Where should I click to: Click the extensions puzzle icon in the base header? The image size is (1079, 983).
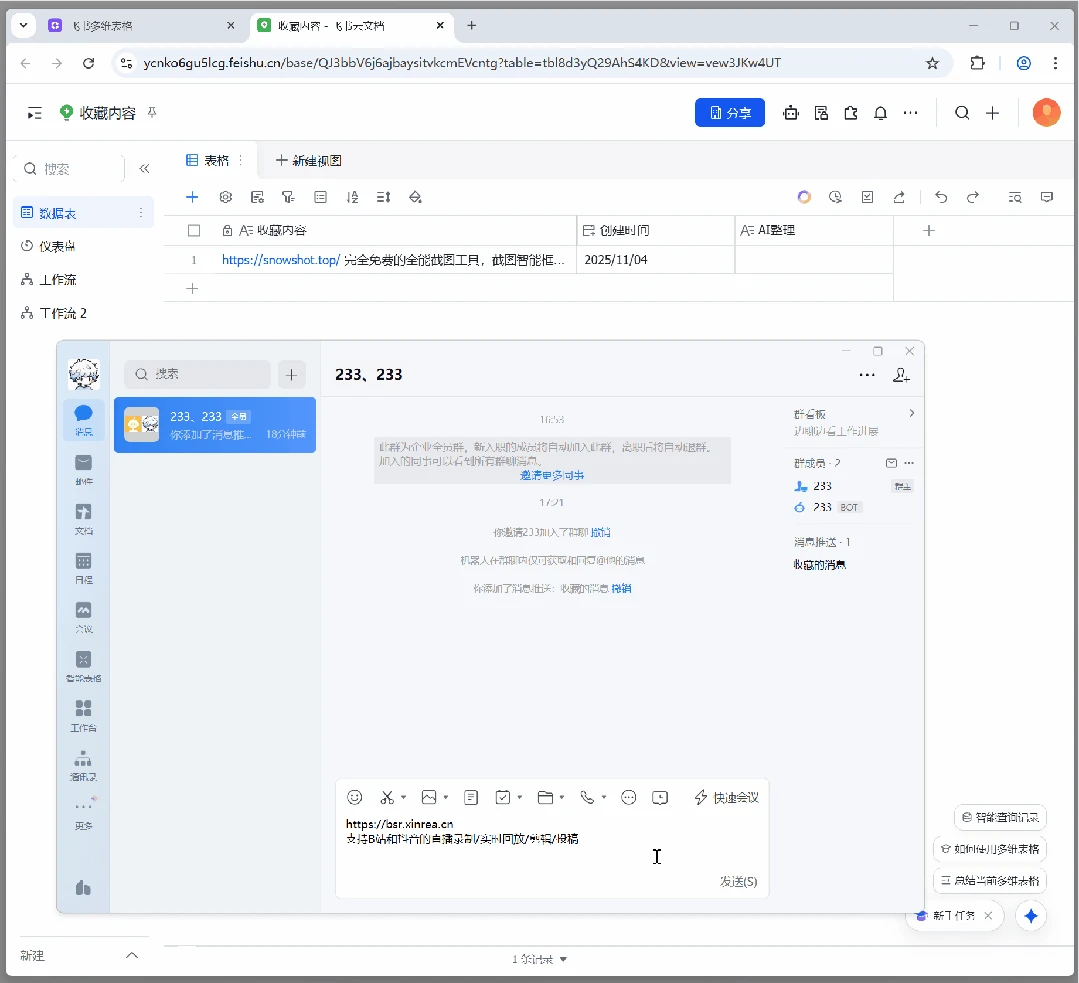coord(851,113)
